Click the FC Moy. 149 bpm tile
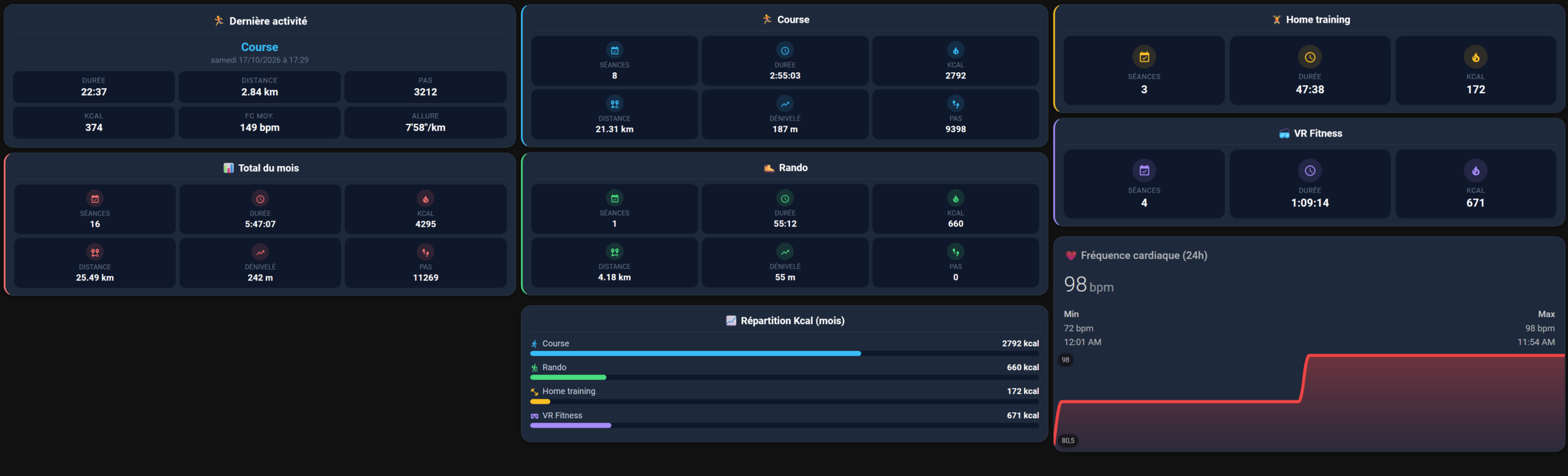This screenshot has width=1568, height=476. pos(260,123)
